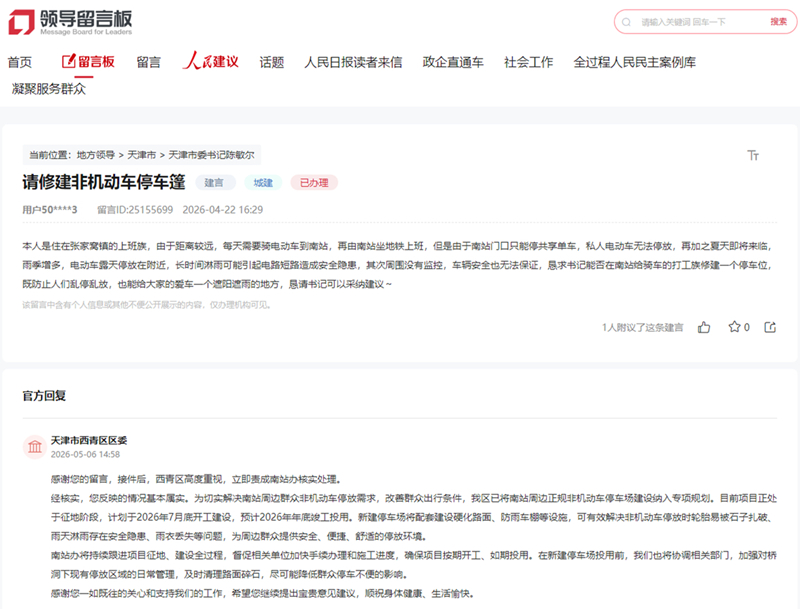800x609 pixels.
Task: Go to the 话题 page
Action: coord(271,62)
